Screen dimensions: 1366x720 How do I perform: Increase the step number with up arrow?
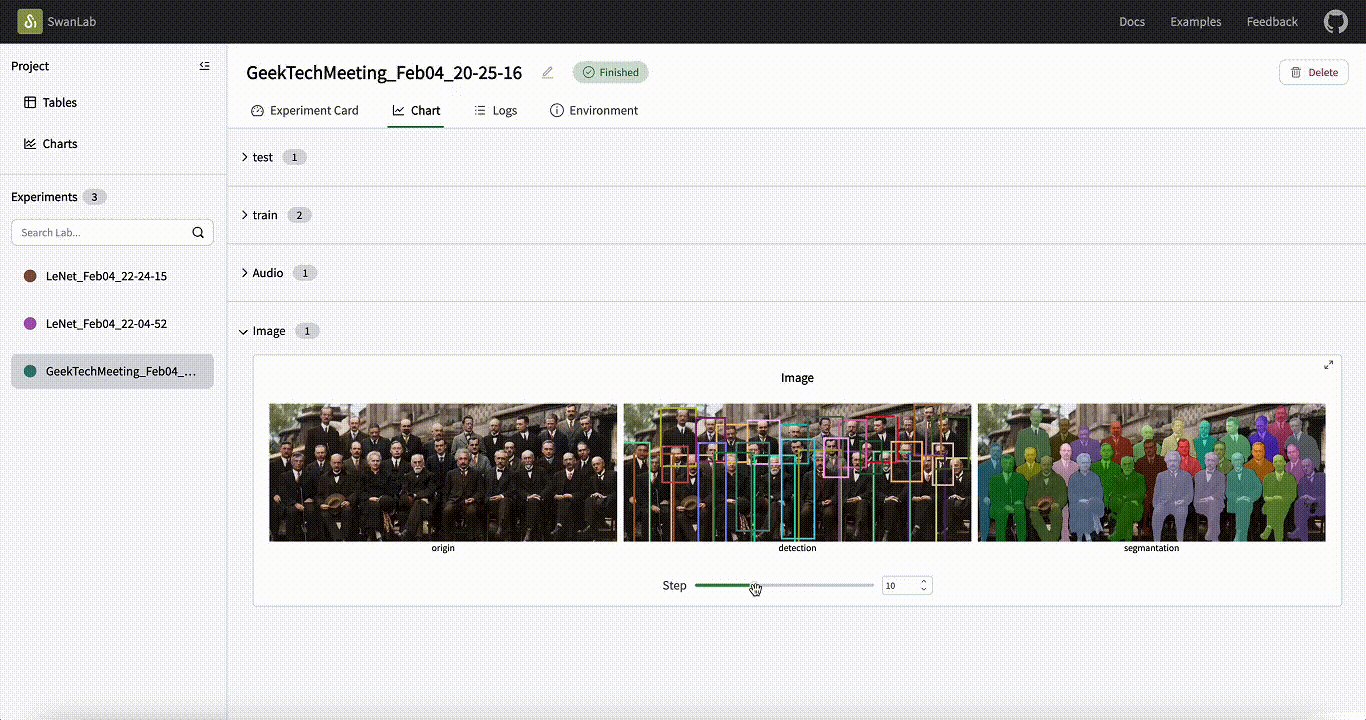coord(924,581)
